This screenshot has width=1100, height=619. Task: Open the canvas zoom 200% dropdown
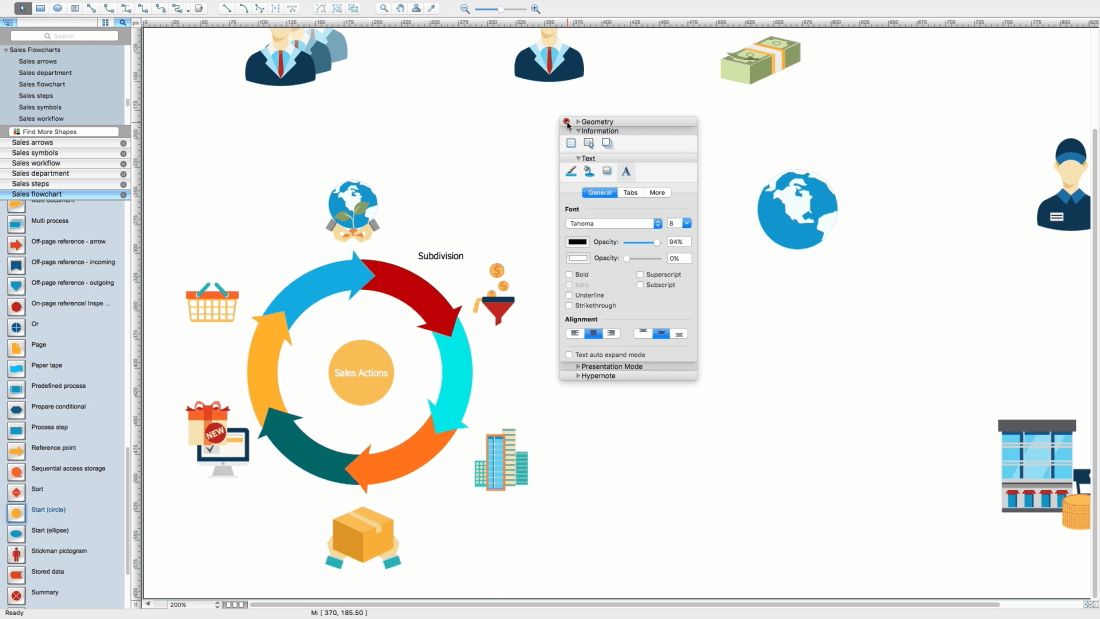coord(194,604)
